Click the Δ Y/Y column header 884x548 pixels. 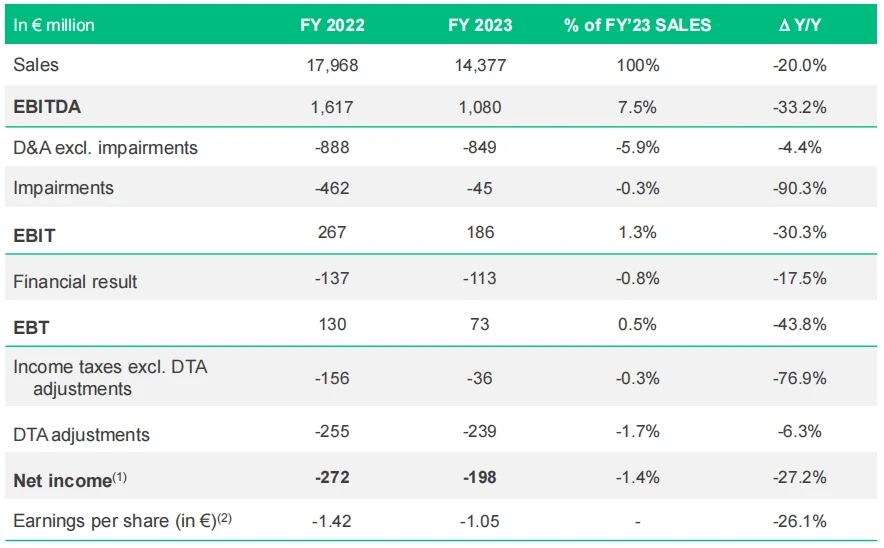[799, 25]
